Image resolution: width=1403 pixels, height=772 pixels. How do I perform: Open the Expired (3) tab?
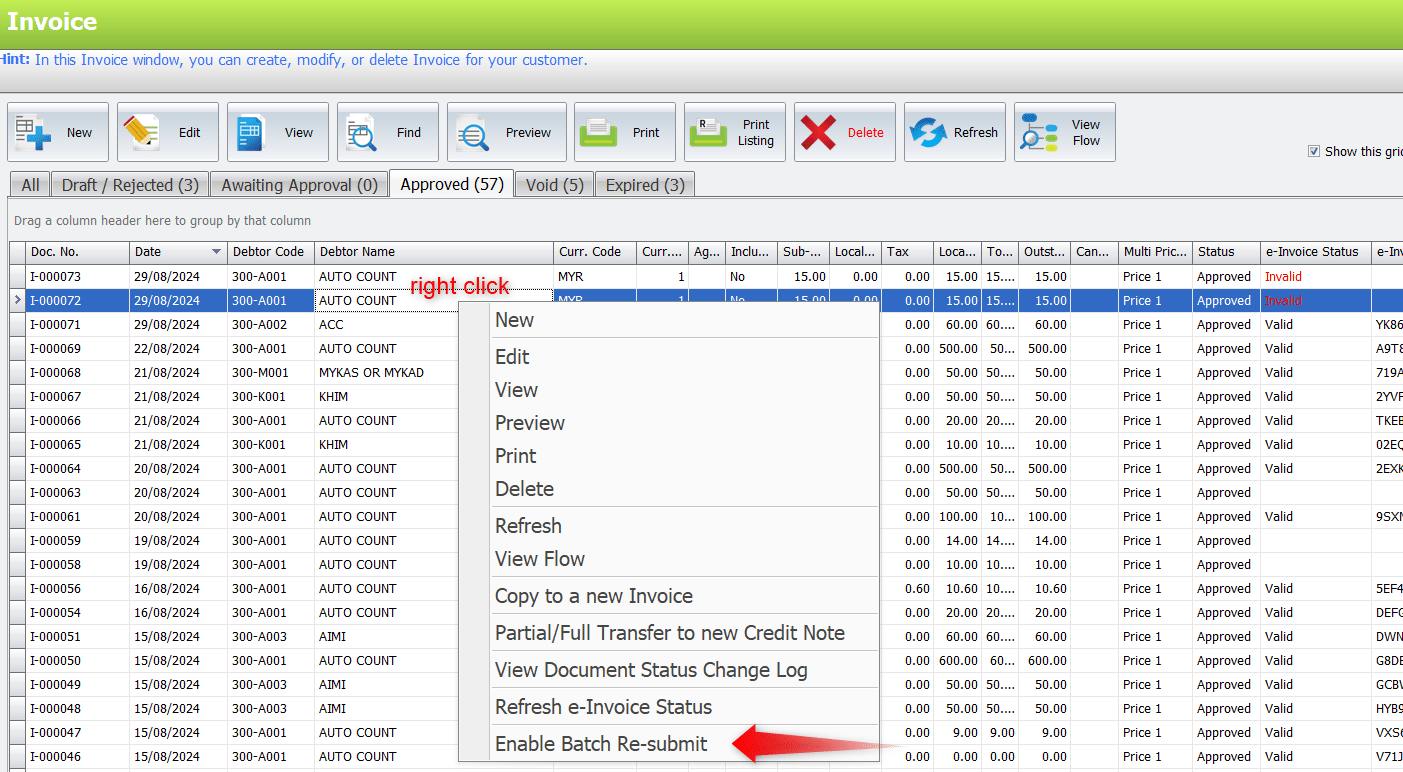pos(645,185)
